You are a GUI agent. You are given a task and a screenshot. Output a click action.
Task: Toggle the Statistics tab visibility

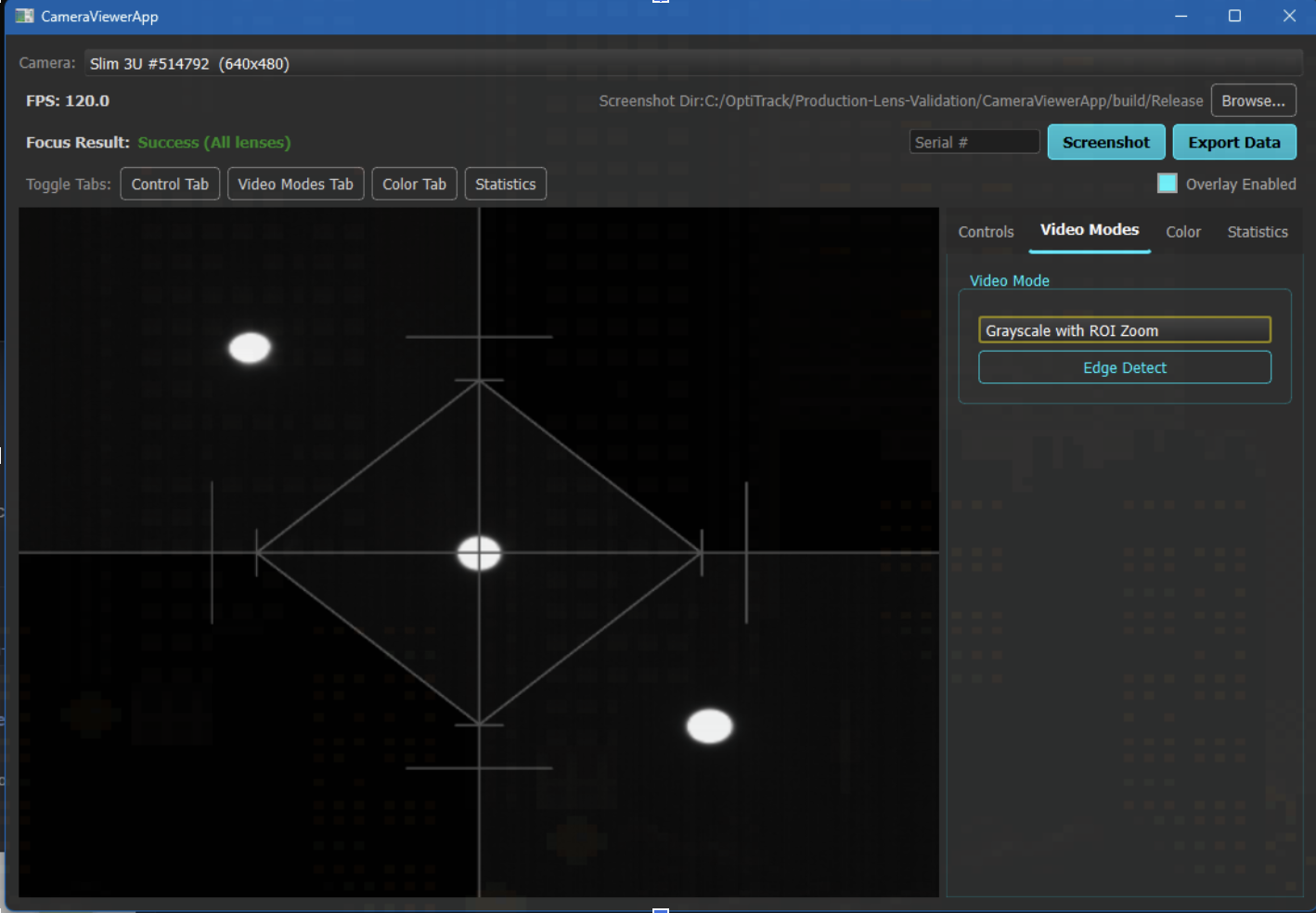(505, 183)
